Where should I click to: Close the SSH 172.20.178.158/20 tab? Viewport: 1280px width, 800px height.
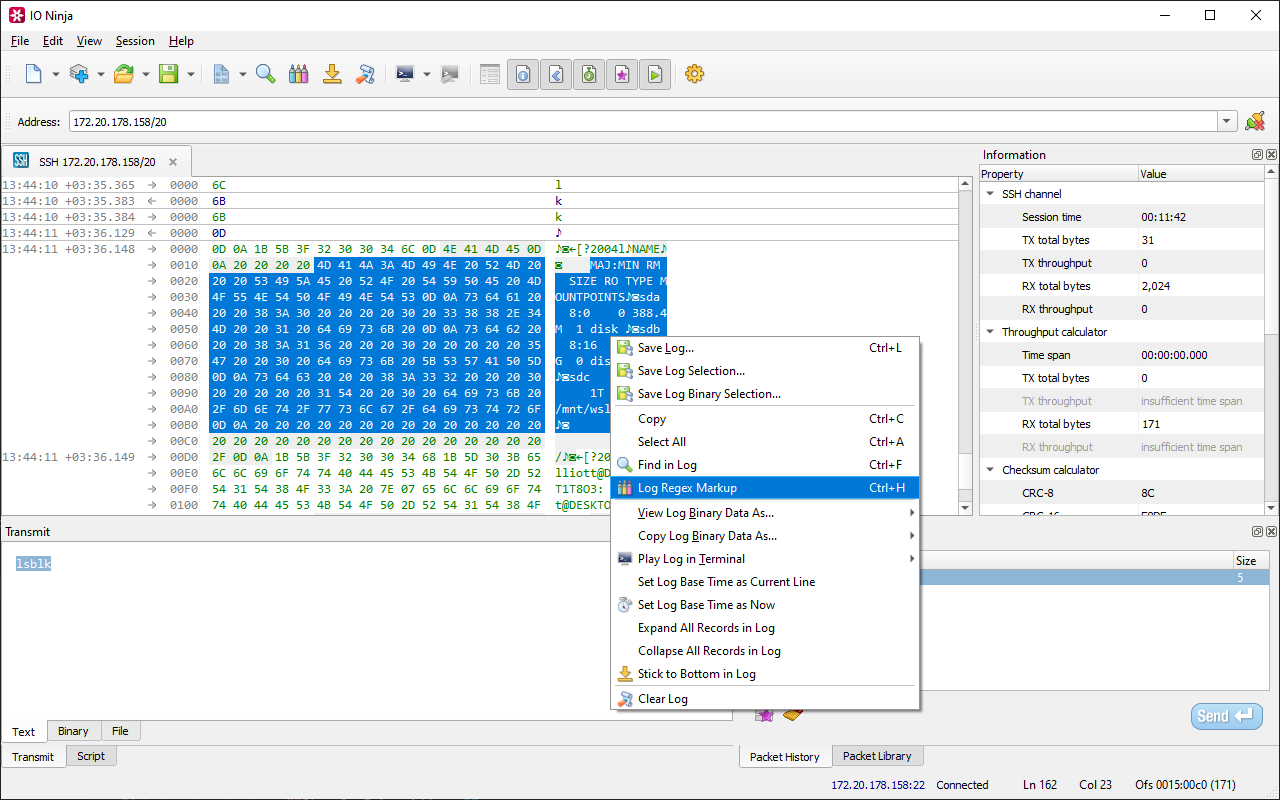(x=173, y=162)
